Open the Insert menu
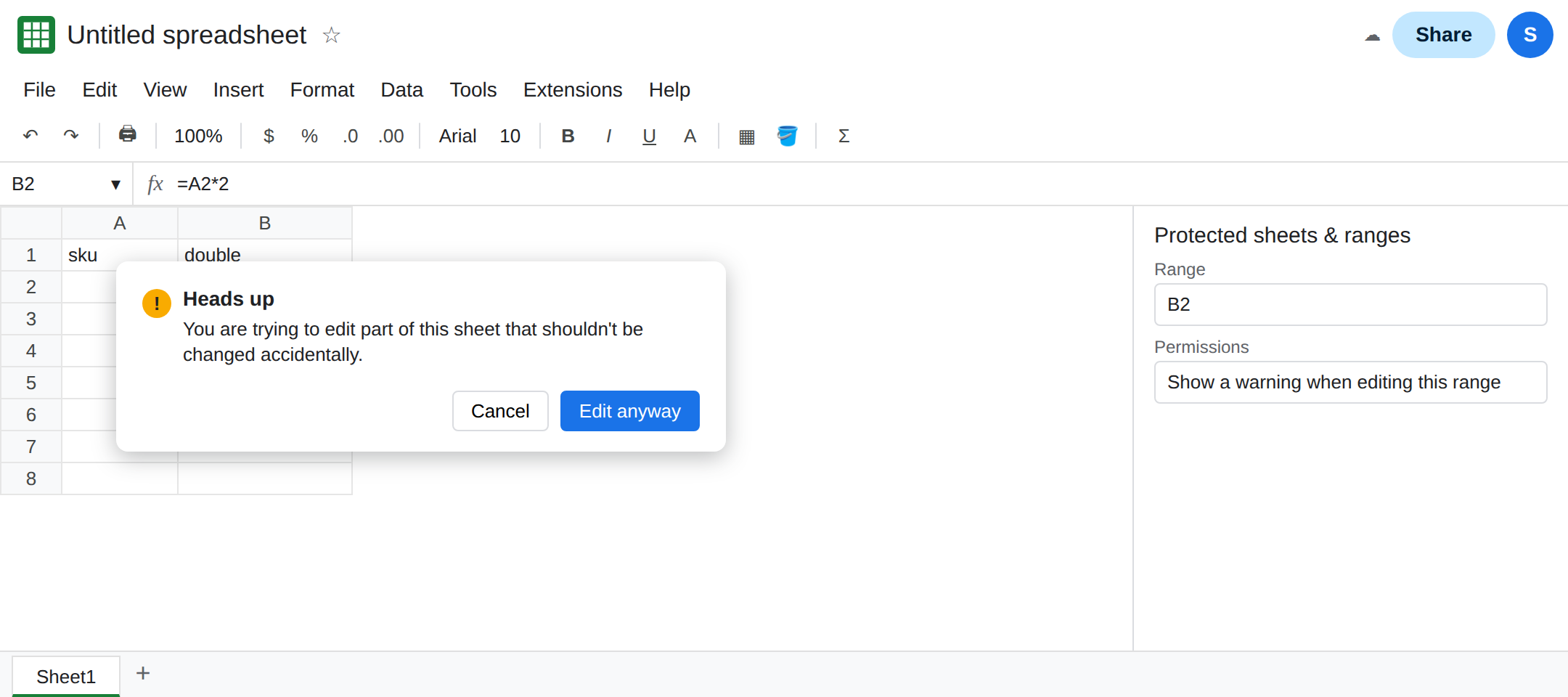Viewport: 1568px width, 697px height. tap(238, 89)
